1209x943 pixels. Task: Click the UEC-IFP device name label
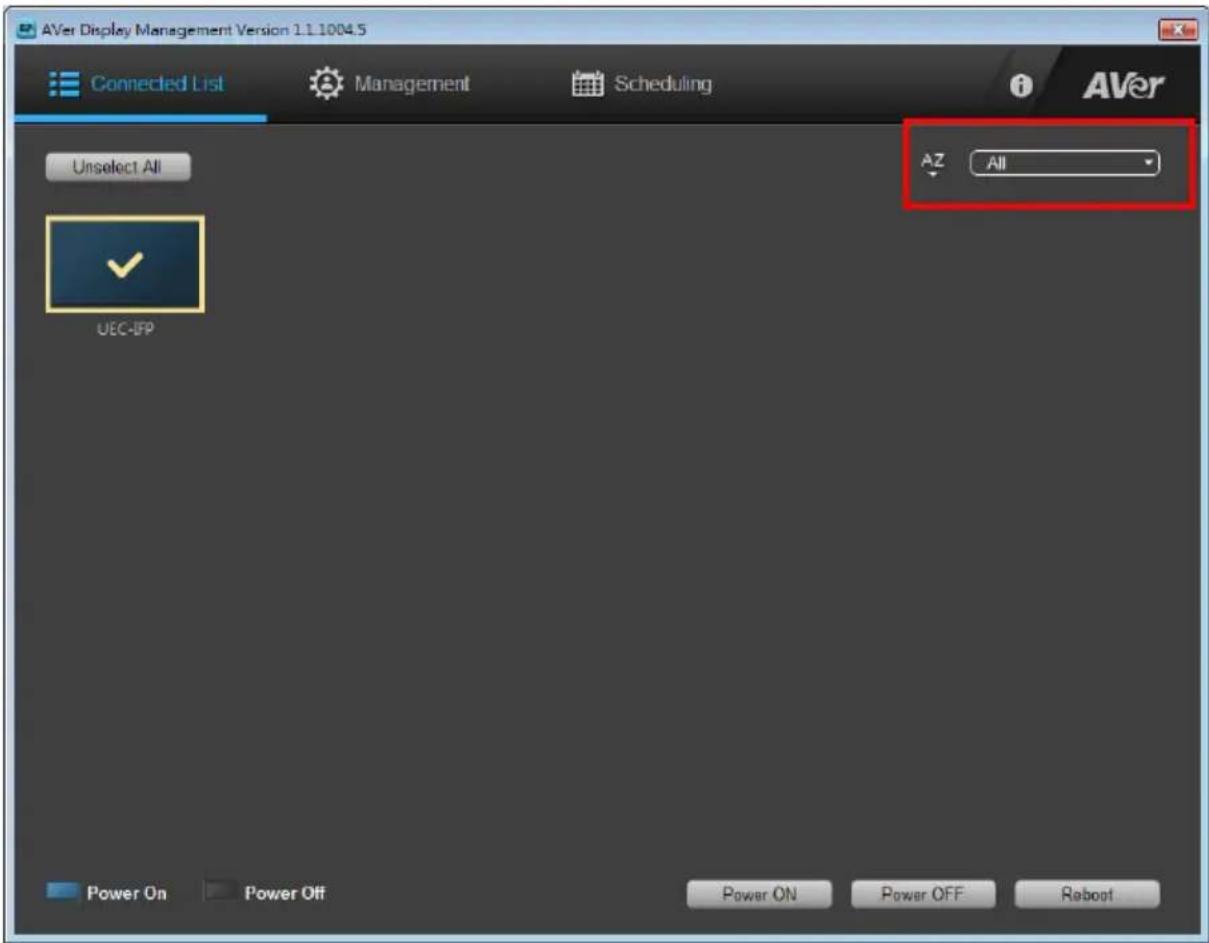point(126,329)
